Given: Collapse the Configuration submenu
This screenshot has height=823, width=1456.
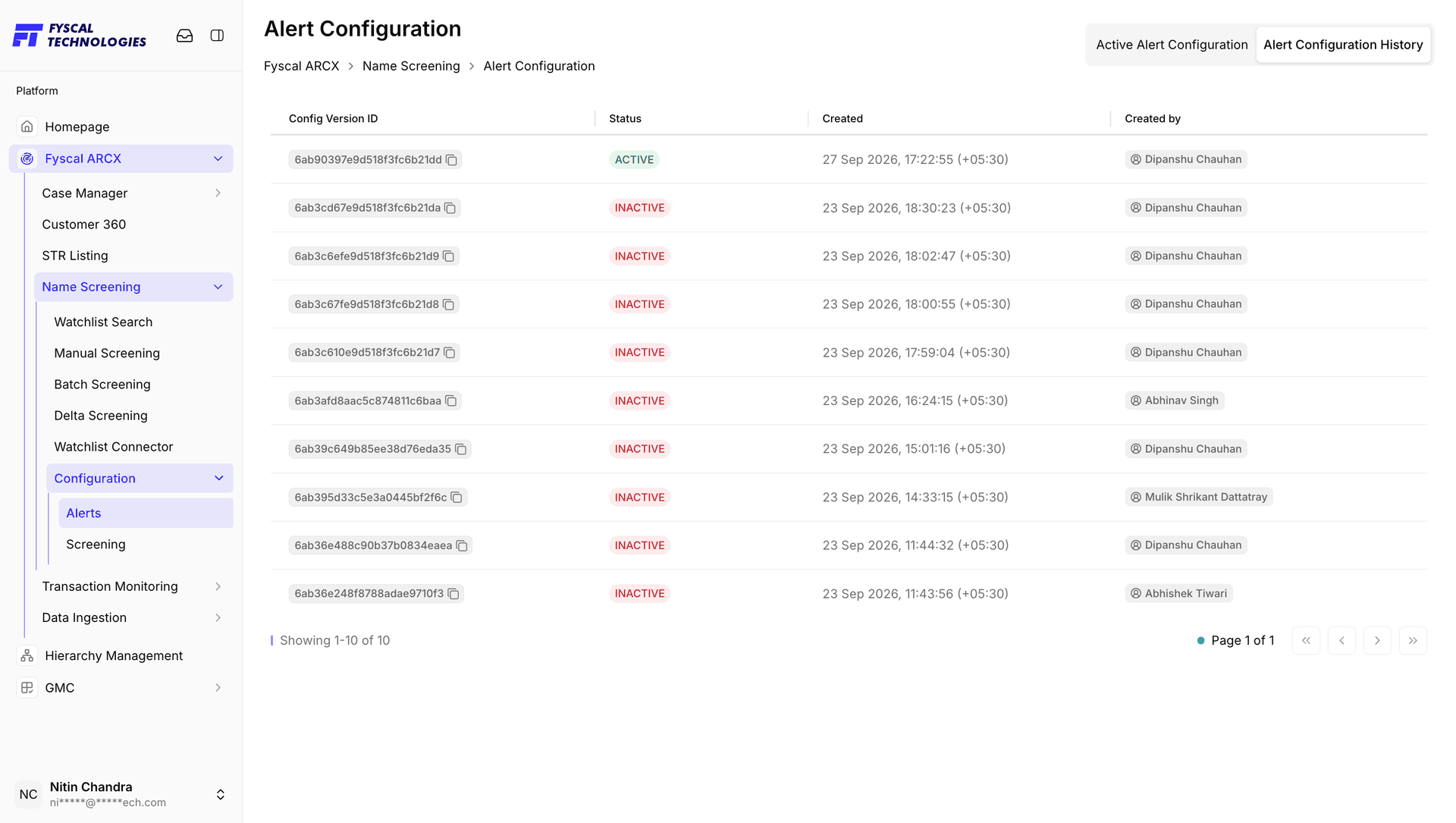Looking at the screenshot, I should coord(219,478).
